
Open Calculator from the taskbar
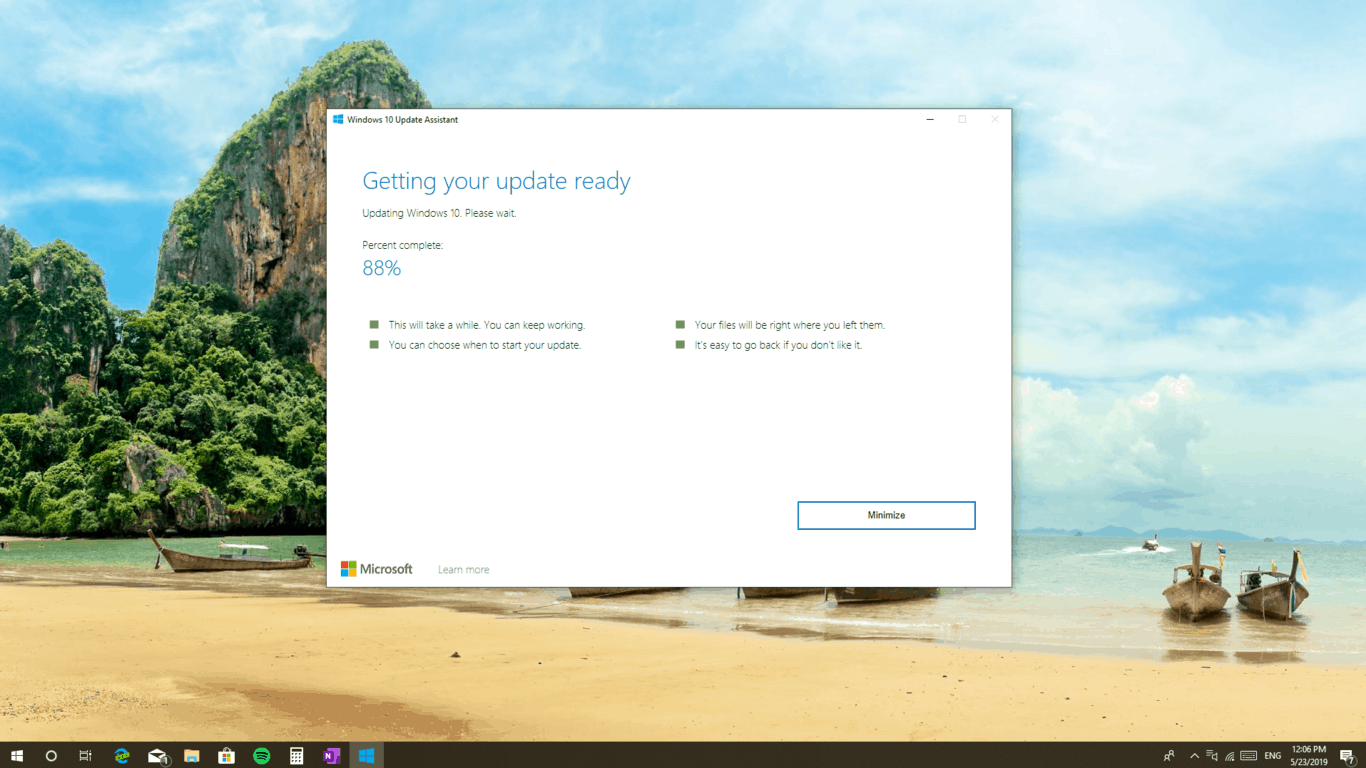tap(297, 756)
